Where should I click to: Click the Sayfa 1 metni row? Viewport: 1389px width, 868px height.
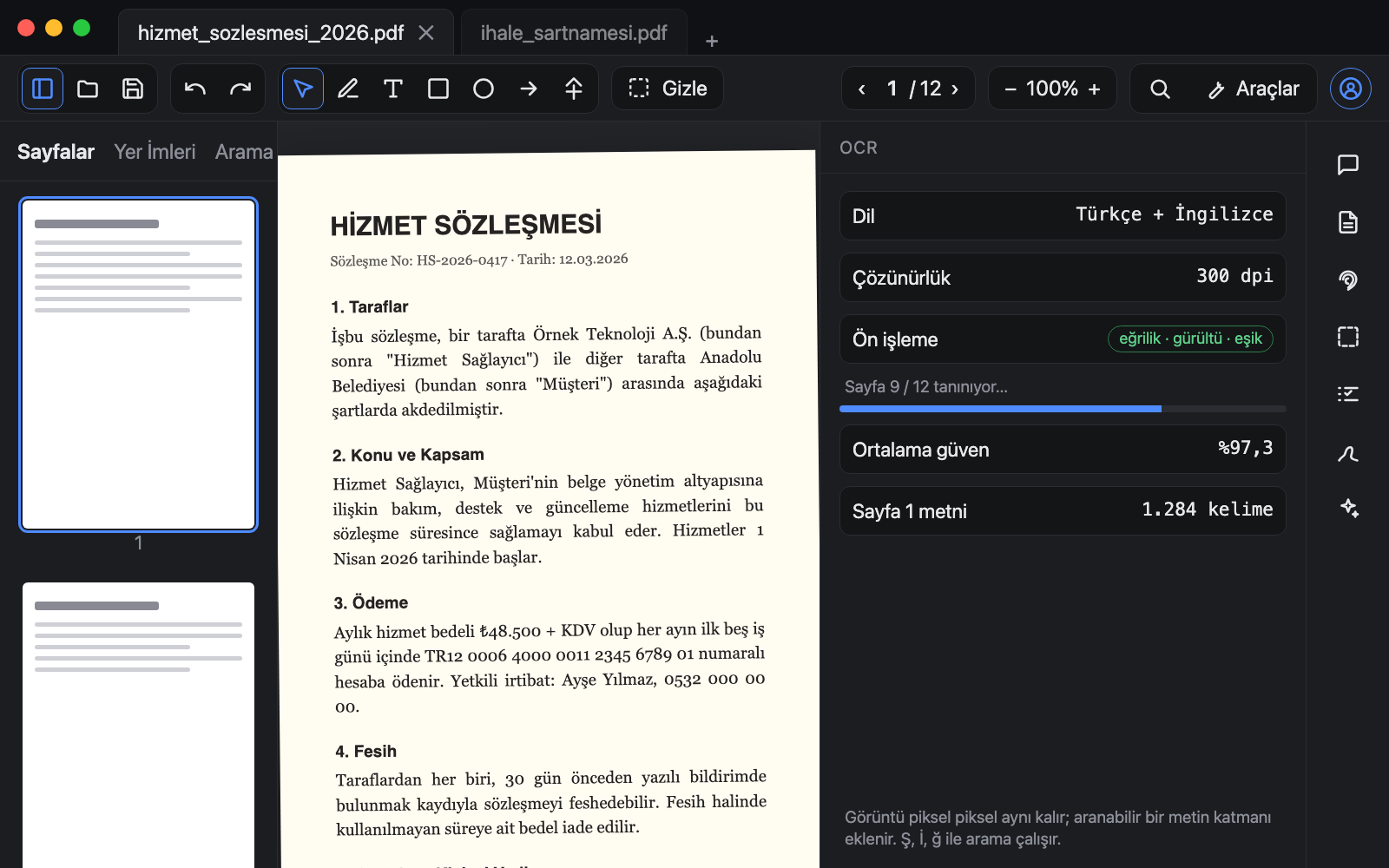click(x=1063, y=510)
